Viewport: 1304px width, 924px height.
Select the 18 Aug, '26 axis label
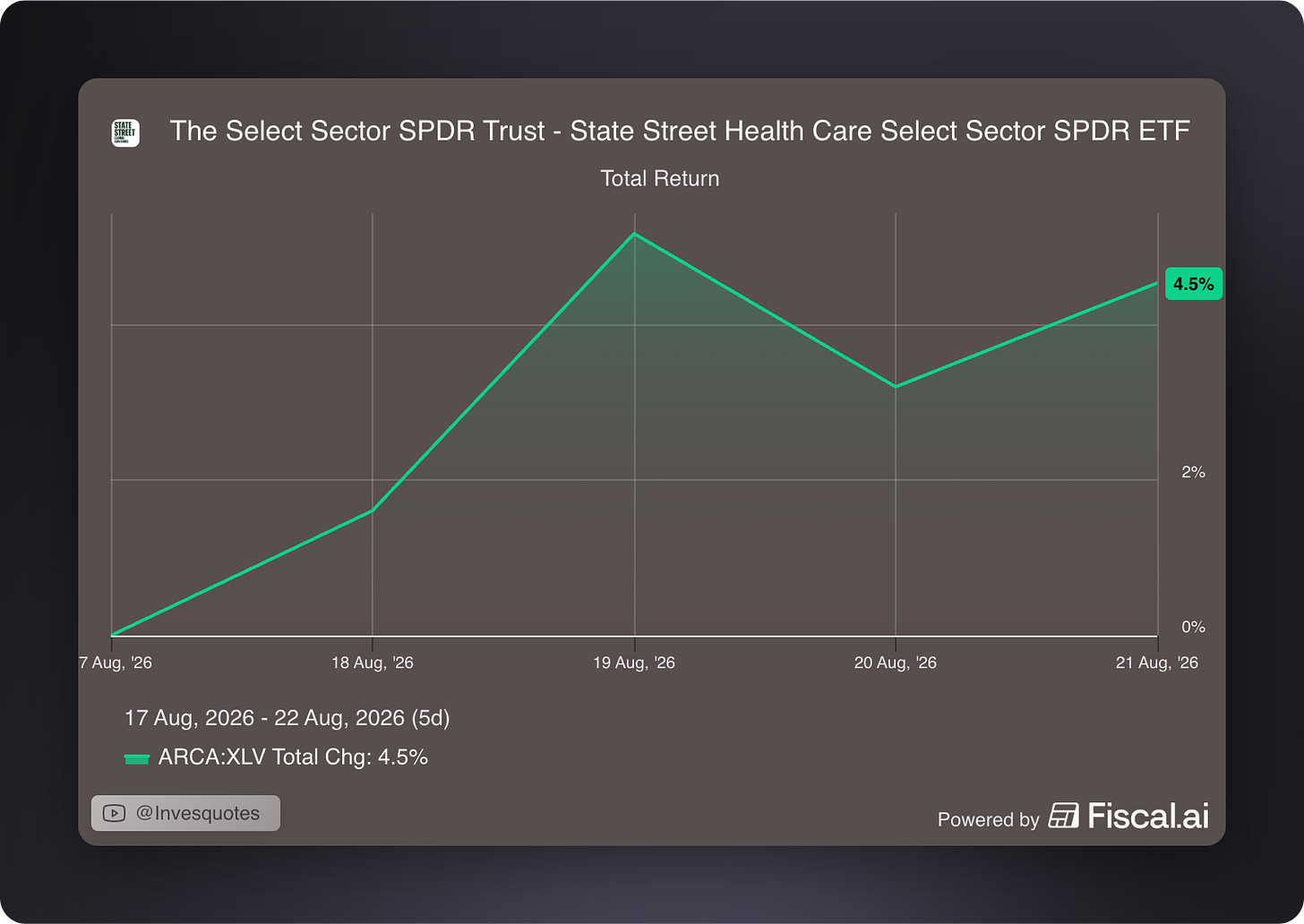pyautogui.click(x=373, y=663)
